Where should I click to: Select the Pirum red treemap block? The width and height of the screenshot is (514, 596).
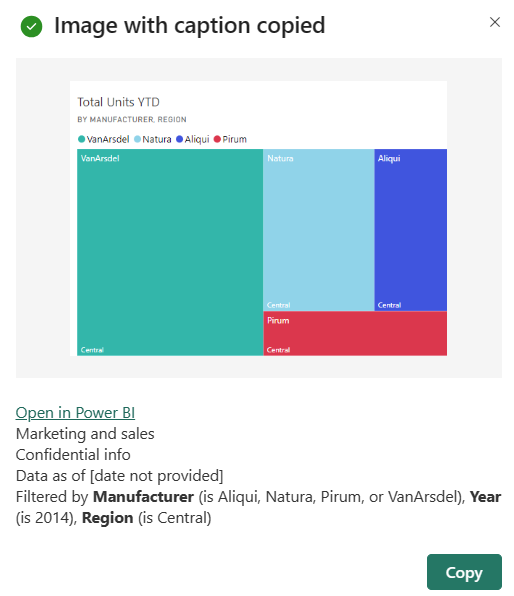click(355, 333)
